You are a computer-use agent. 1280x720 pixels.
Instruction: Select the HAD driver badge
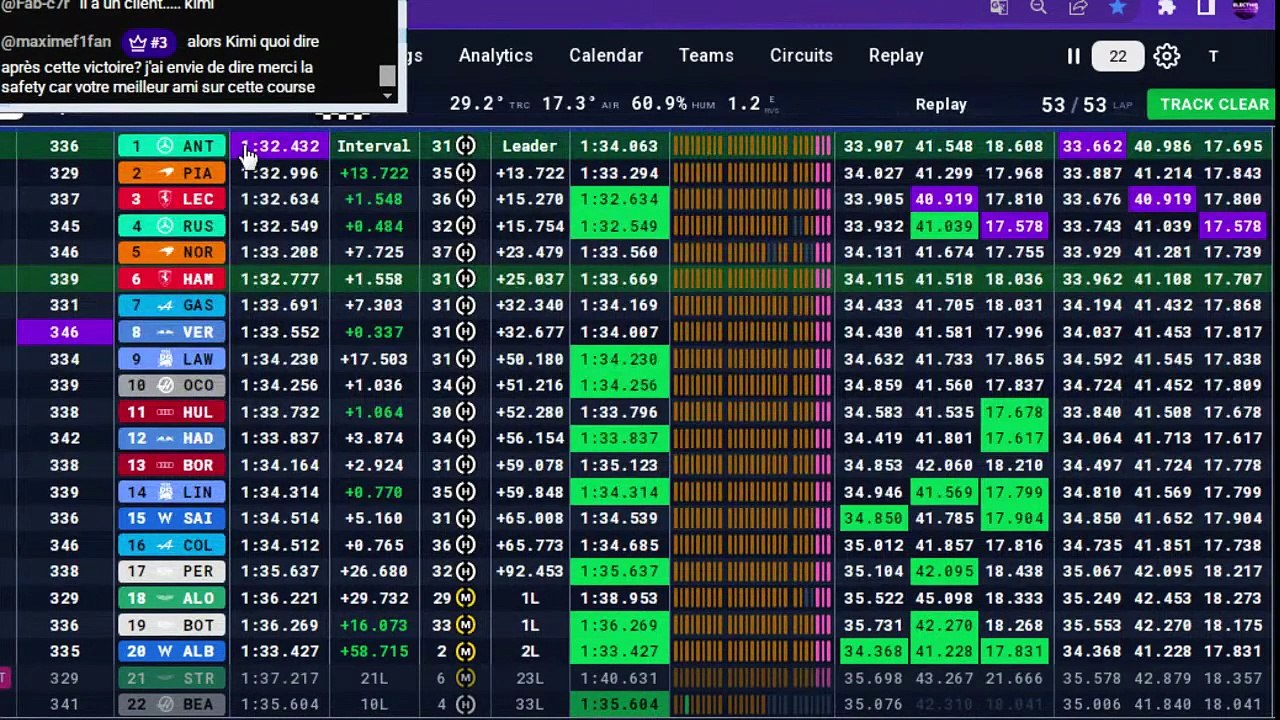[172, 438]
